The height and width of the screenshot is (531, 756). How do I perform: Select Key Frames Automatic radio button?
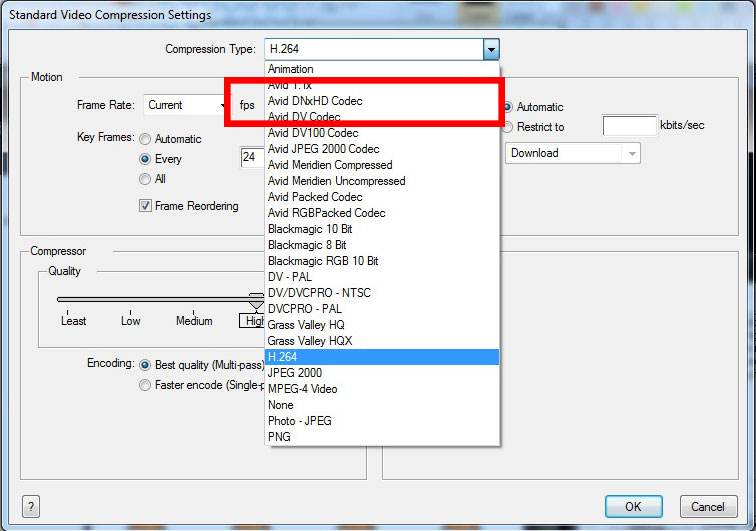[145, 139]
